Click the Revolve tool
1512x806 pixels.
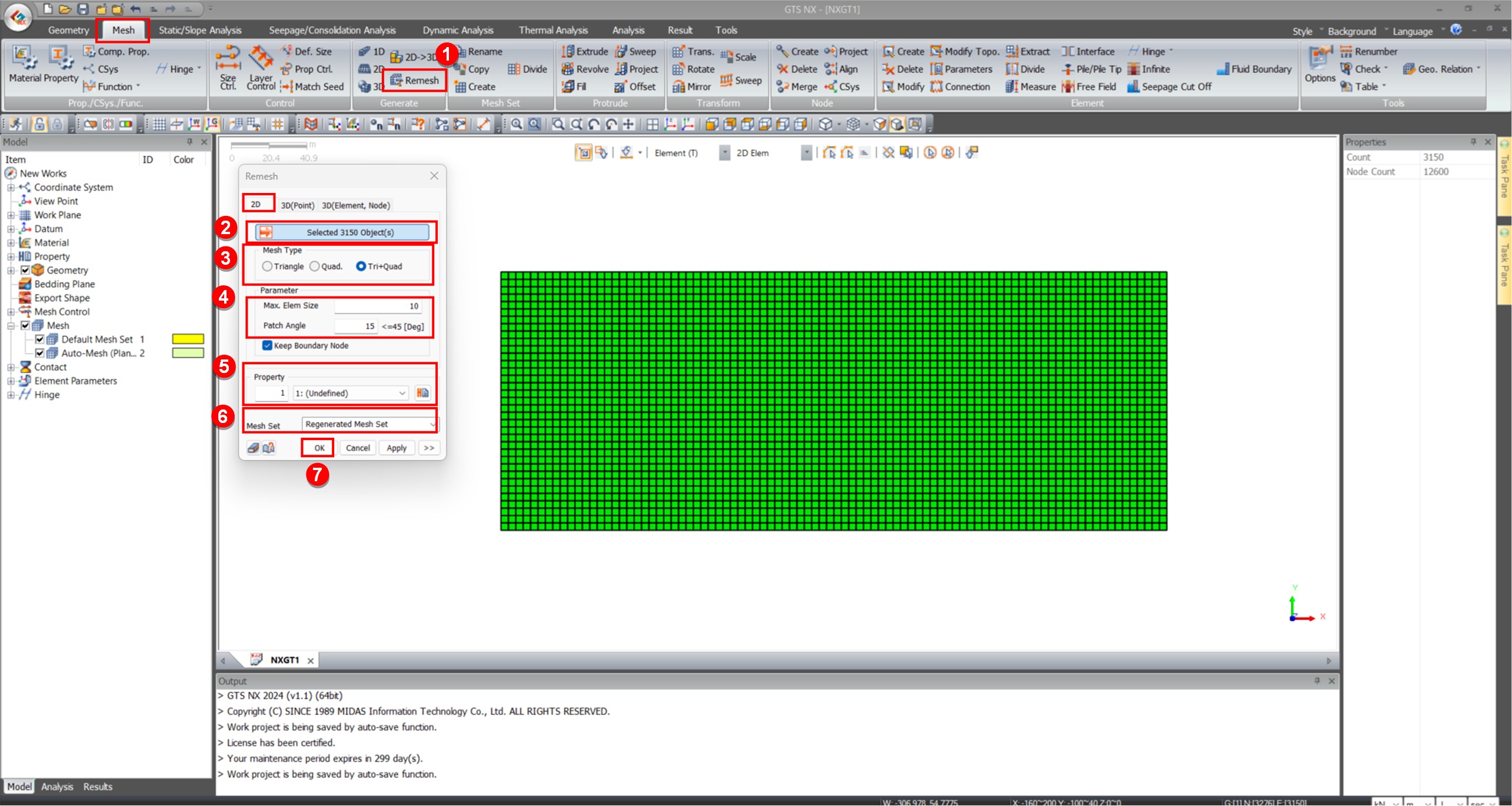pos(585,69)
